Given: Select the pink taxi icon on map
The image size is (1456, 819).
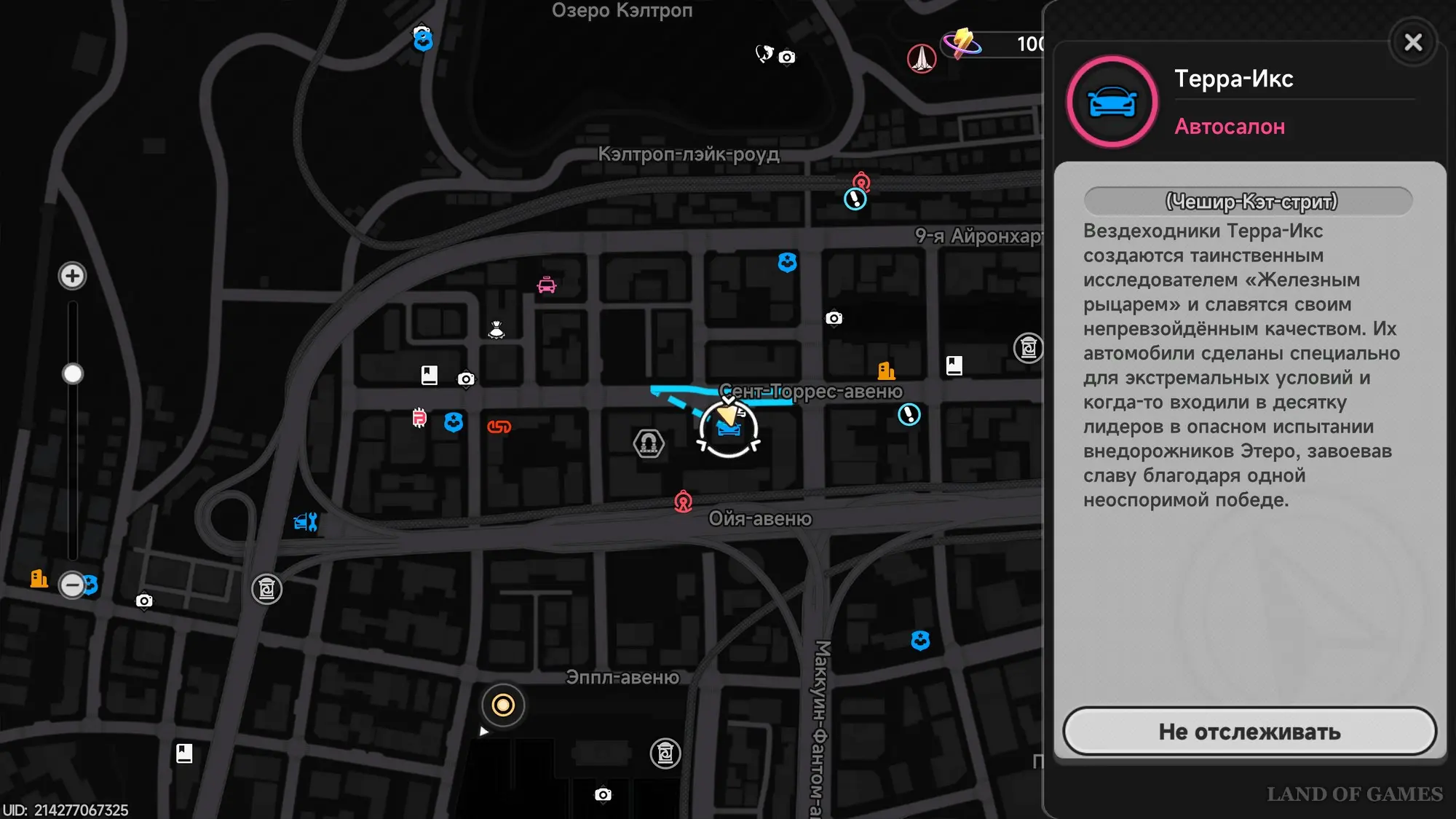Looking at the screenshot, I should tap(547, 285).
